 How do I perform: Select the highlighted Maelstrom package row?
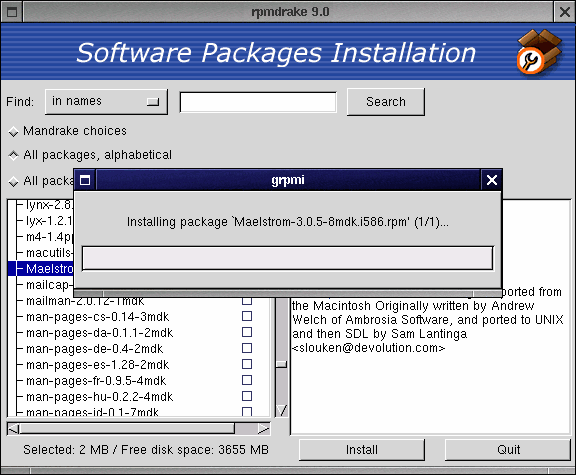click(x=41, y=269)
